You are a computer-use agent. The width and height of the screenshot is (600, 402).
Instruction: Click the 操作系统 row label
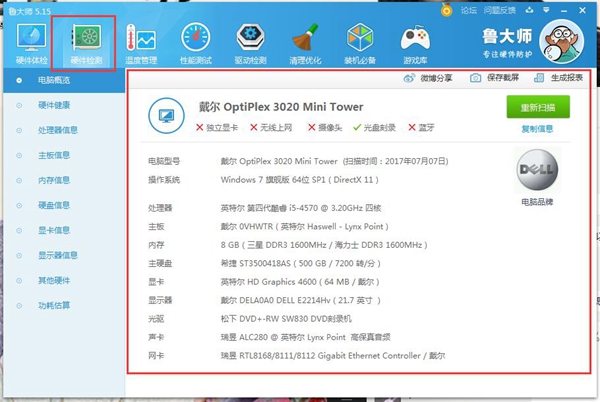click(164, 180)
